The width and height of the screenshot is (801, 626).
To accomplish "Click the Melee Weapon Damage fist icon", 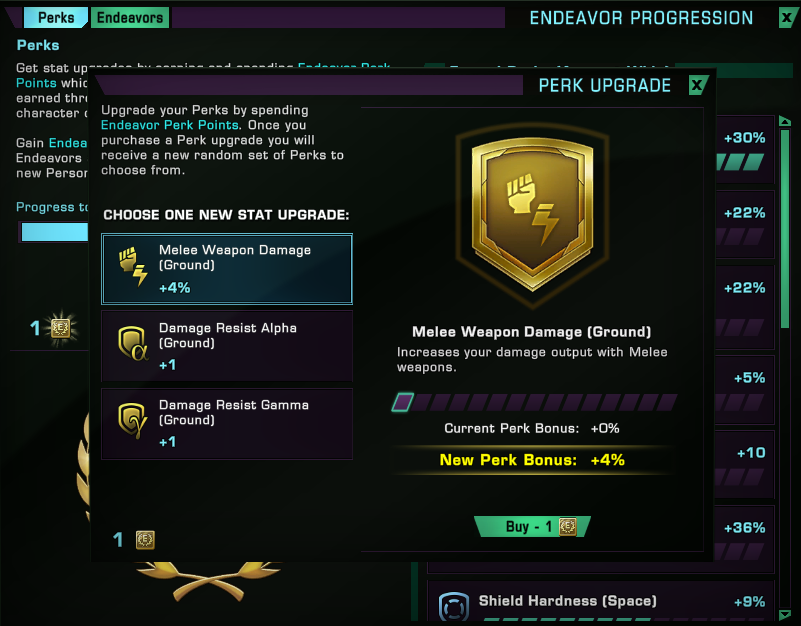I will point(133,267).
